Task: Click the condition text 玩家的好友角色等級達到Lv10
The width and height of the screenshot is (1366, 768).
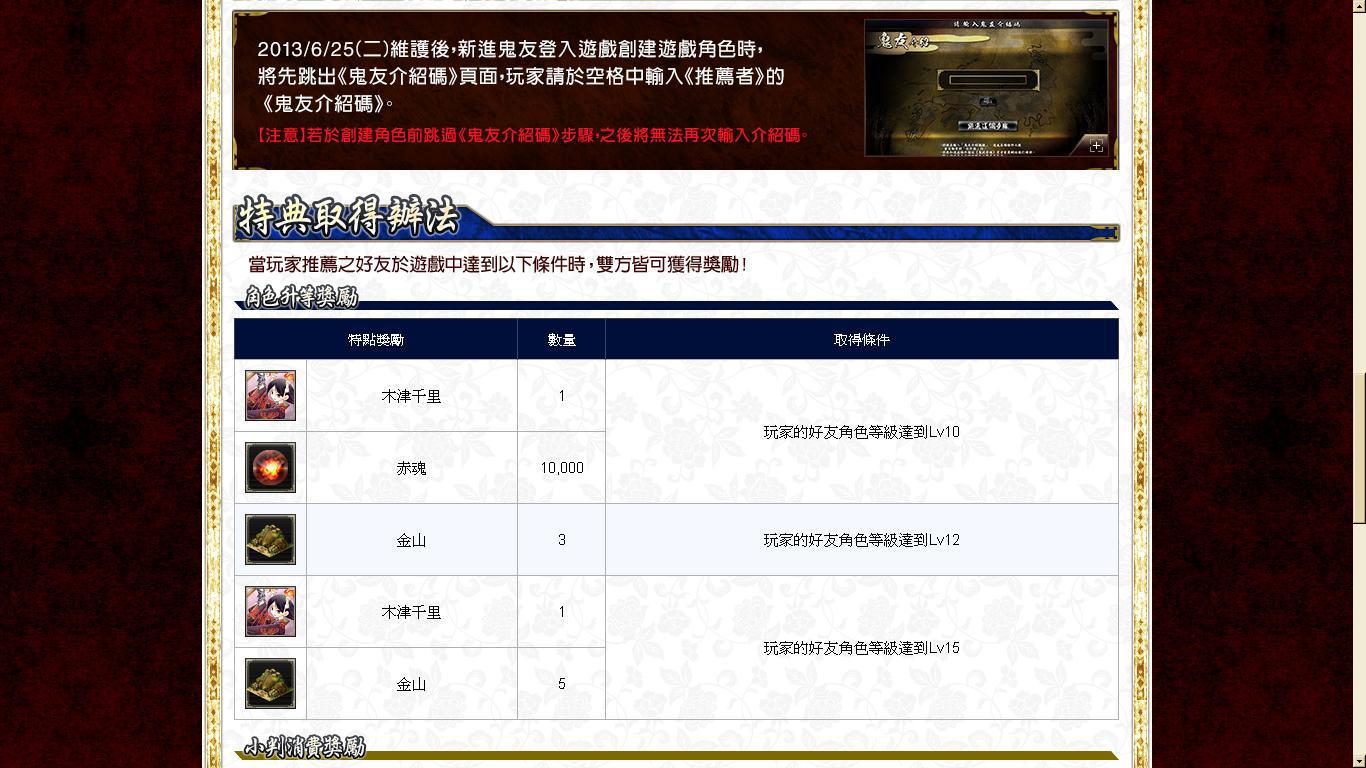Action: [x=862, y=432]
